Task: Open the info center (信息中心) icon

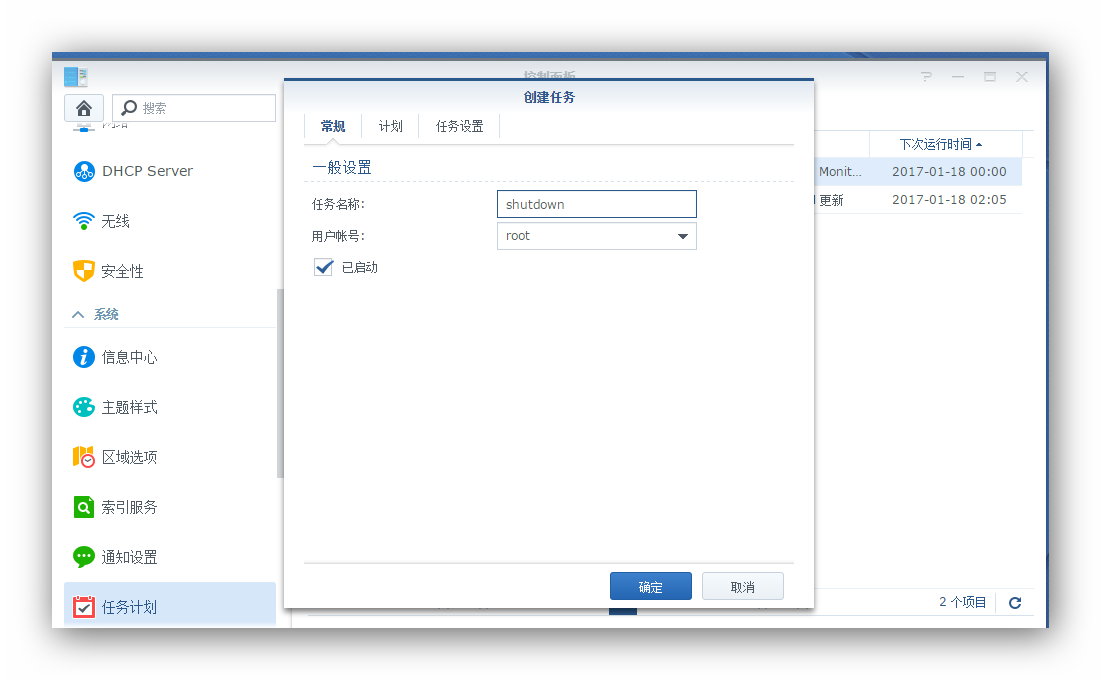Action: click(x=84, y=357)
